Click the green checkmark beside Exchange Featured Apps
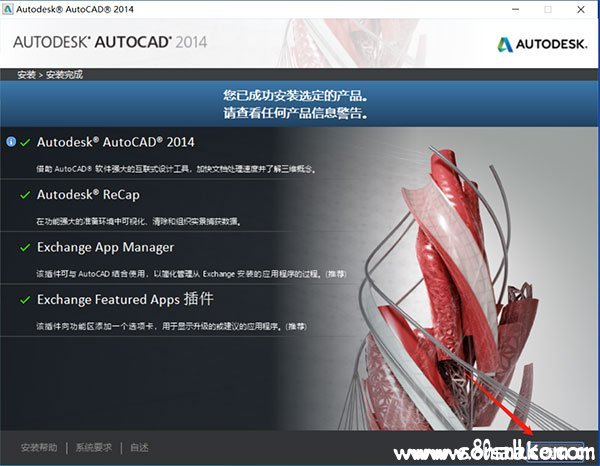The height and width of the screenshot is (466, 600). point(25,300)
